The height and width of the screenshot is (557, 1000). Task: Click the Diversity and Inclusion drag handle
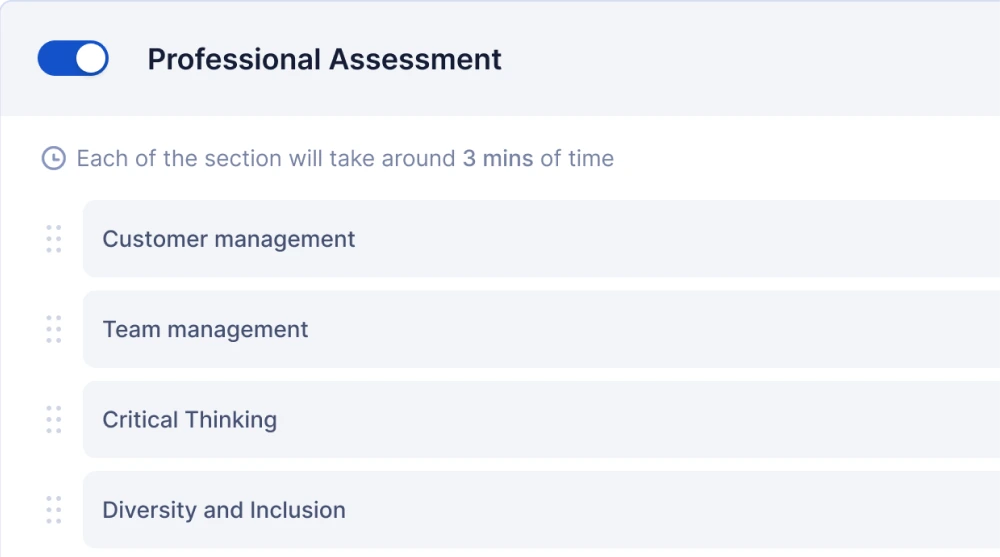tap(54, 510)
